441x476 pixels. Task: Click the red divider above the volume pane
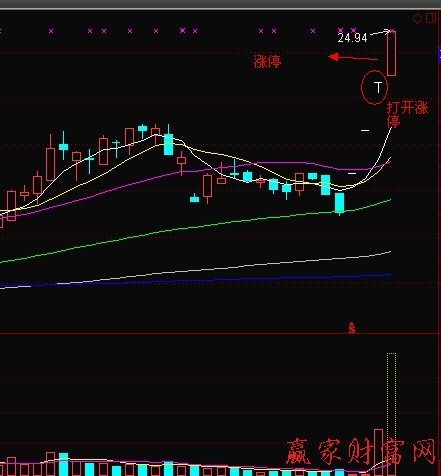218,333
